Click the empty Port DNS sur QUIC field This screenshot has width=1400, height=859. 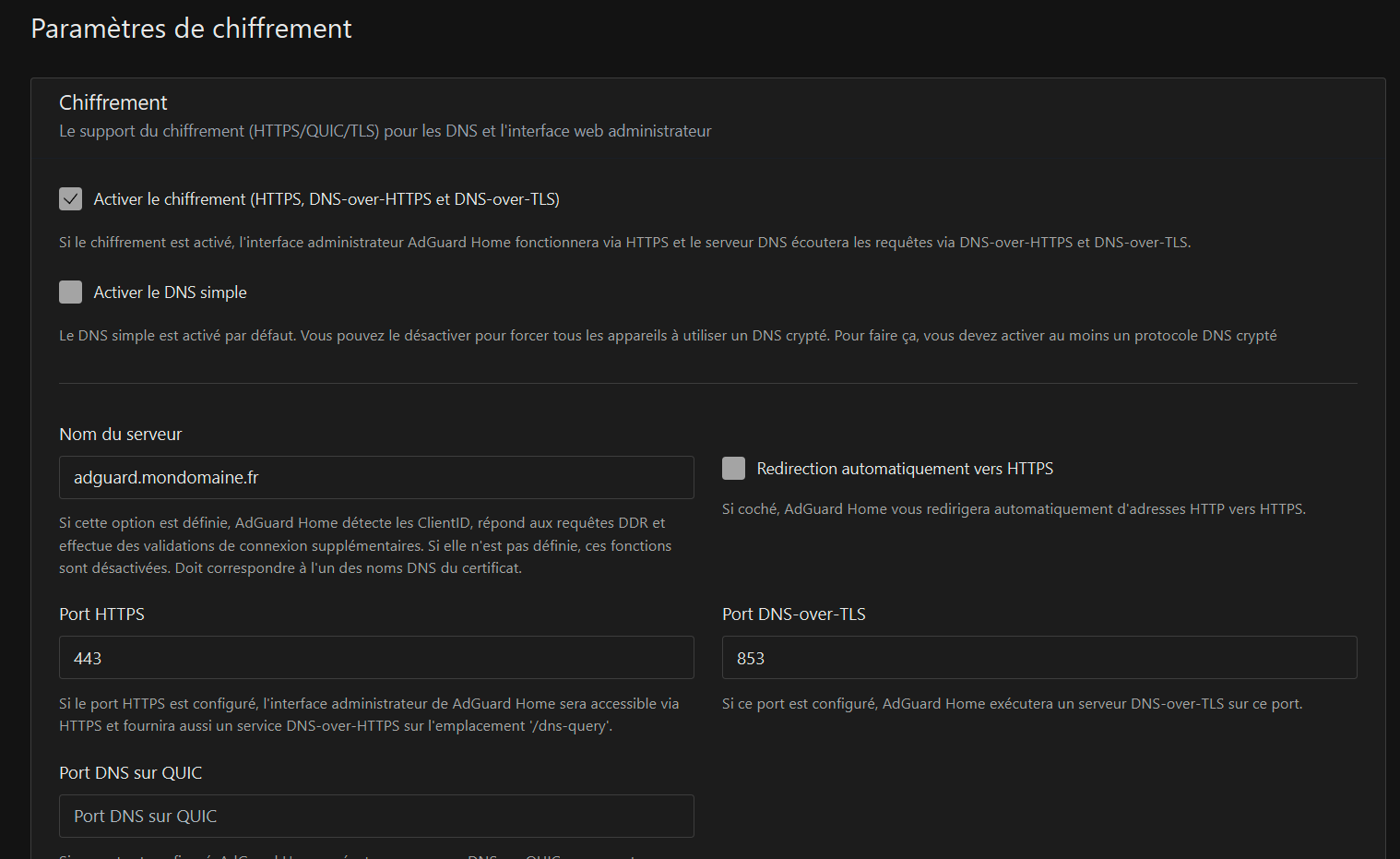[376, 817]
